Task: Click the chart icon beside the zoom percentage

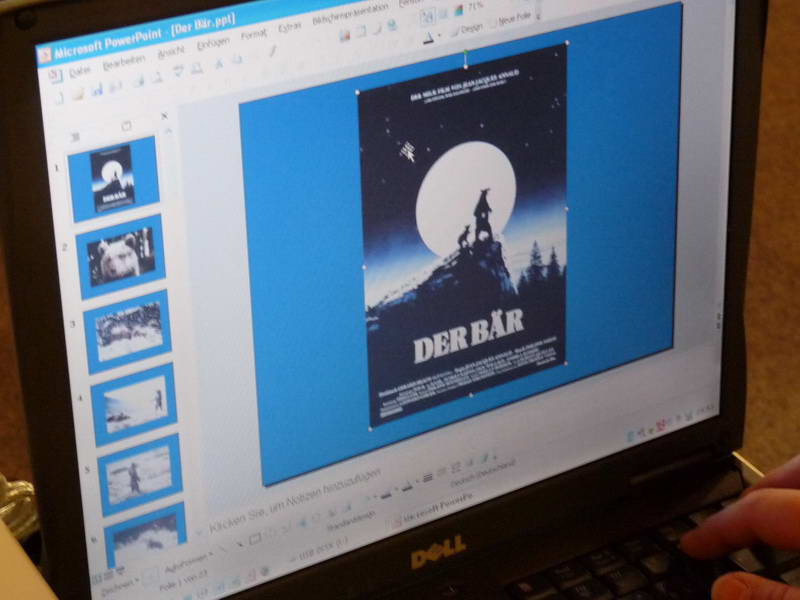Action: [x=459, y=10]
